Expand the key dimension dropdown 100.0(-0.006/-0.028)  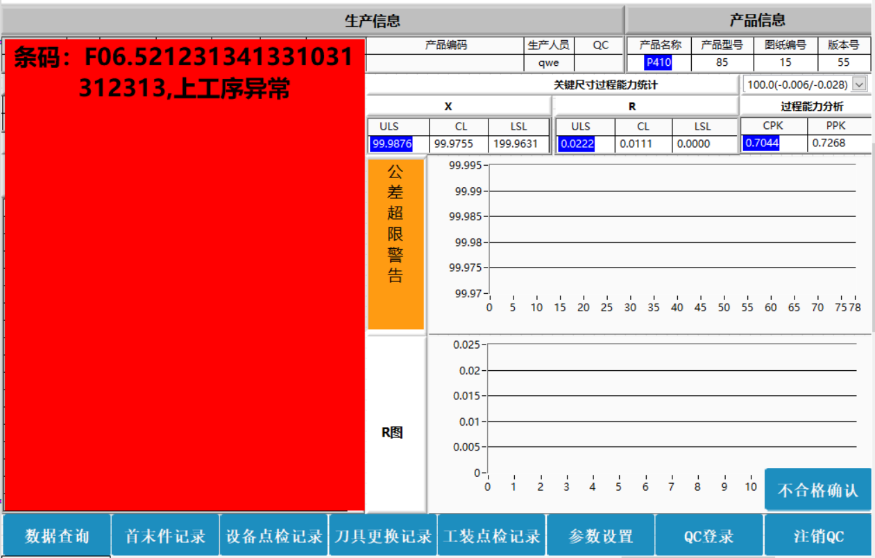tap(859, 84)
